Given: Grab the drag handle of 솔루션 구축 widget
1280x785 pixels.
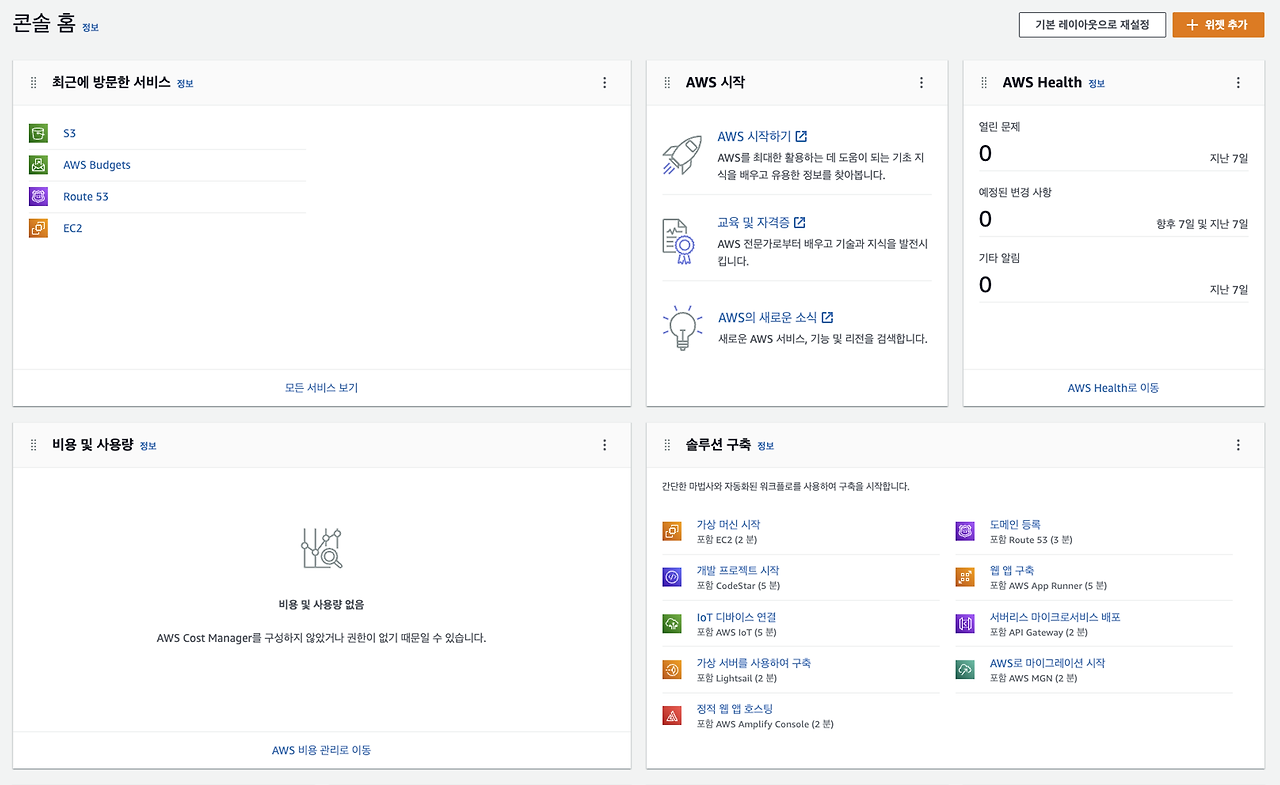Looking at the screenshot, I should [x=667, y=445].
